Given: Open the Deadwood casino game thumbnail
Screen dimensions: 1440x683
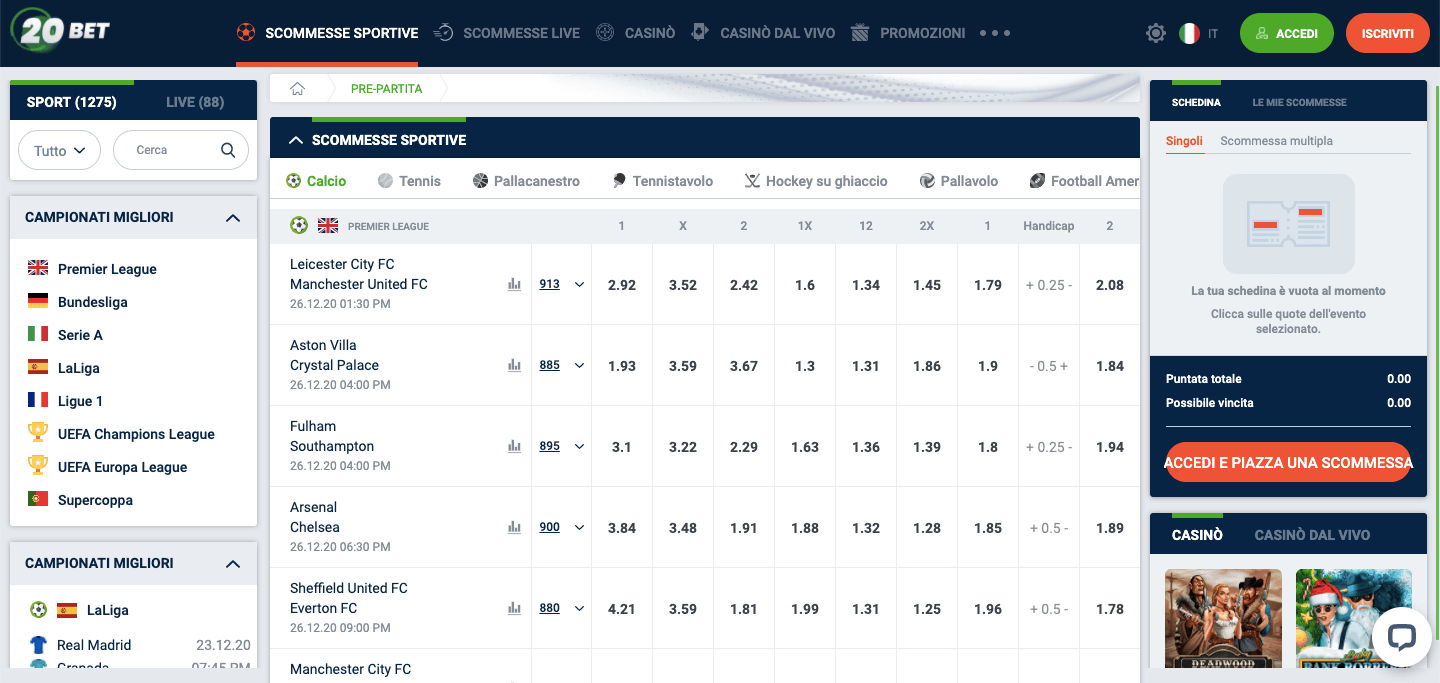Looking at the screenshot, I should click(1224, 619).
